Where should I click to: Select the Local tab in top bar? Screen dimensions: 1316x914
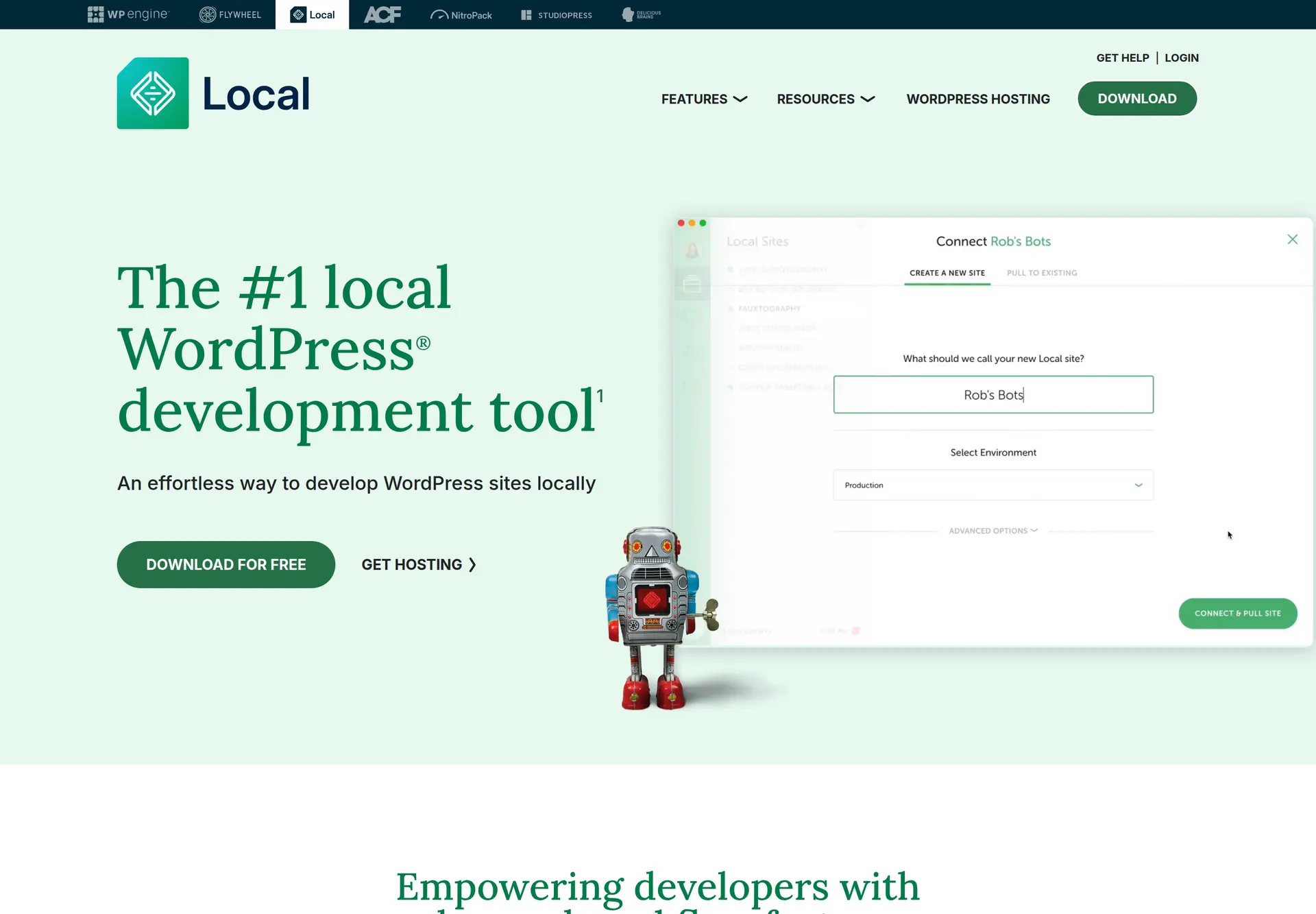(312, 14)
